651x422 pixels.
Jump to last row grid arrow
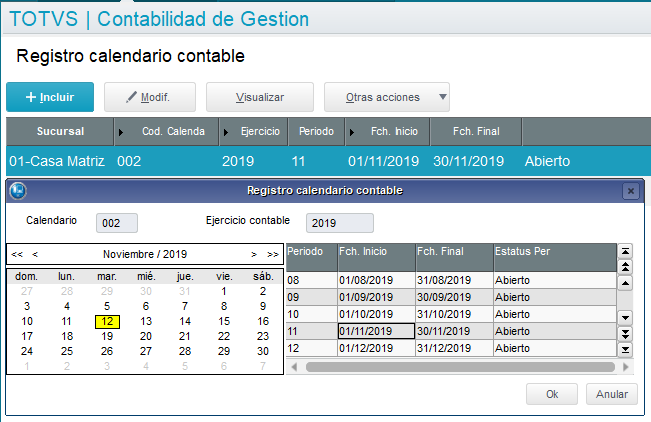click(x=625, y=350)
